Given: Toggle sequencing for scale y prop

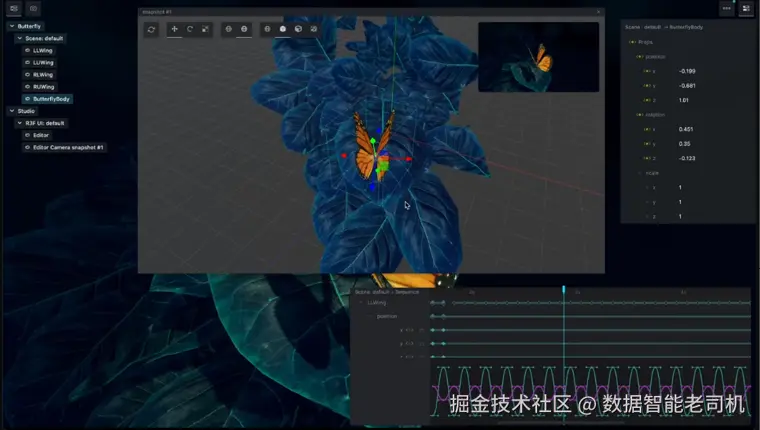Looking at the screenshot, I should click(x=647, y=202).
